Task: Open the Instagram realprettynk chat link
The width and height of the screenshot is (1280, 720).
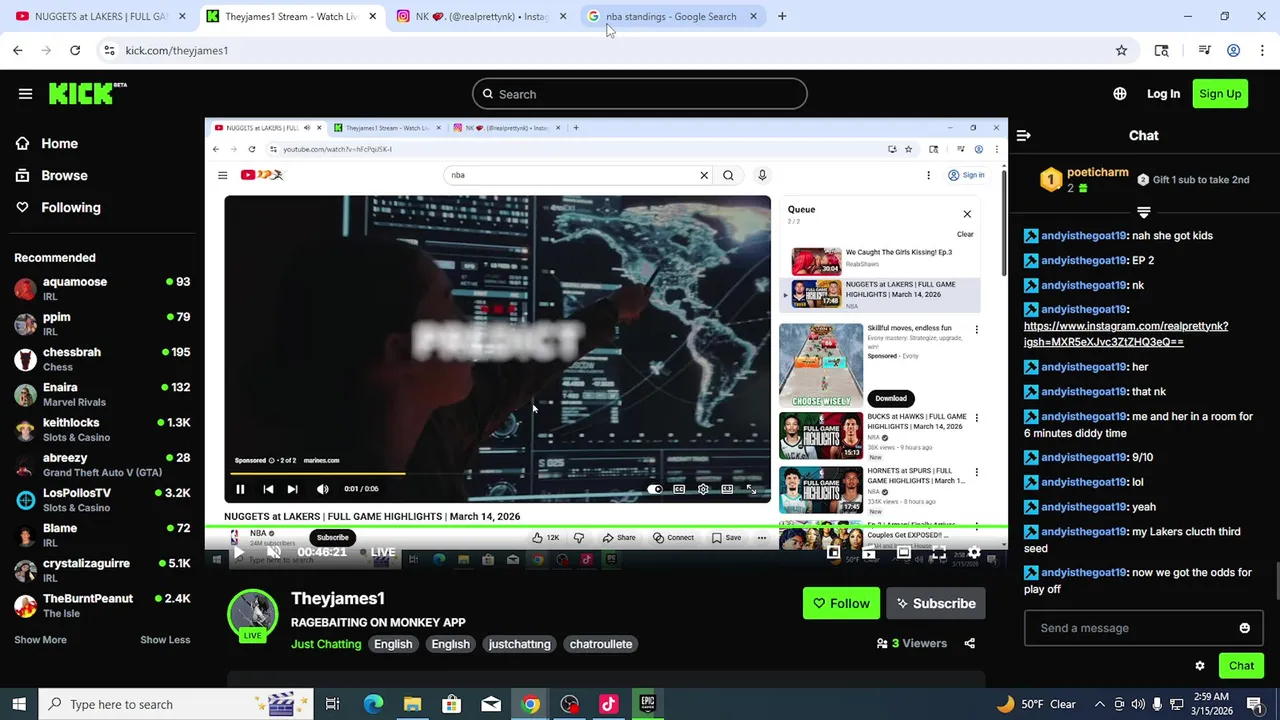Action: coord(1126,334)
